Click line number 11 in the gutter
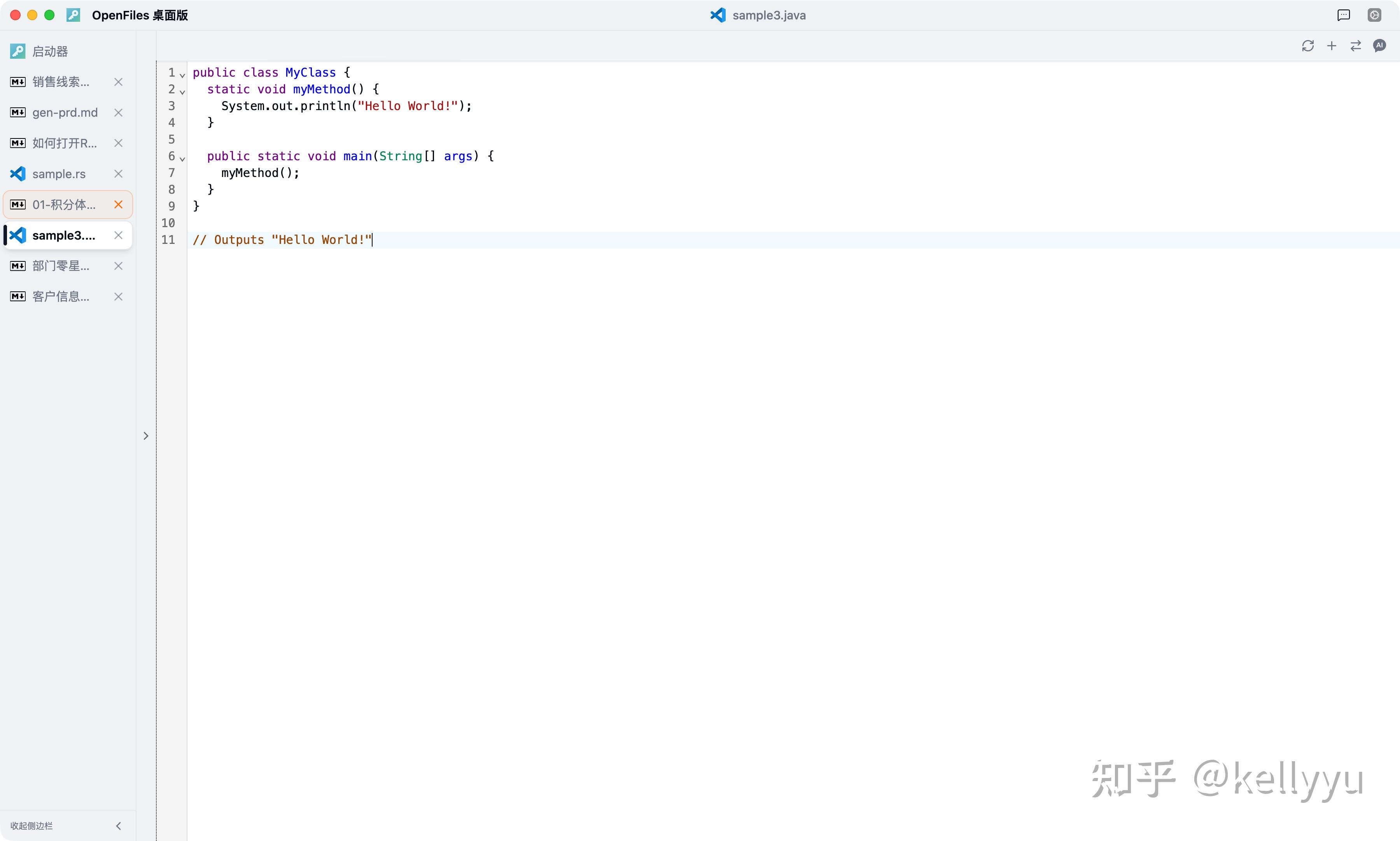Screen dimensions: 1400x841 coord(168,240)
